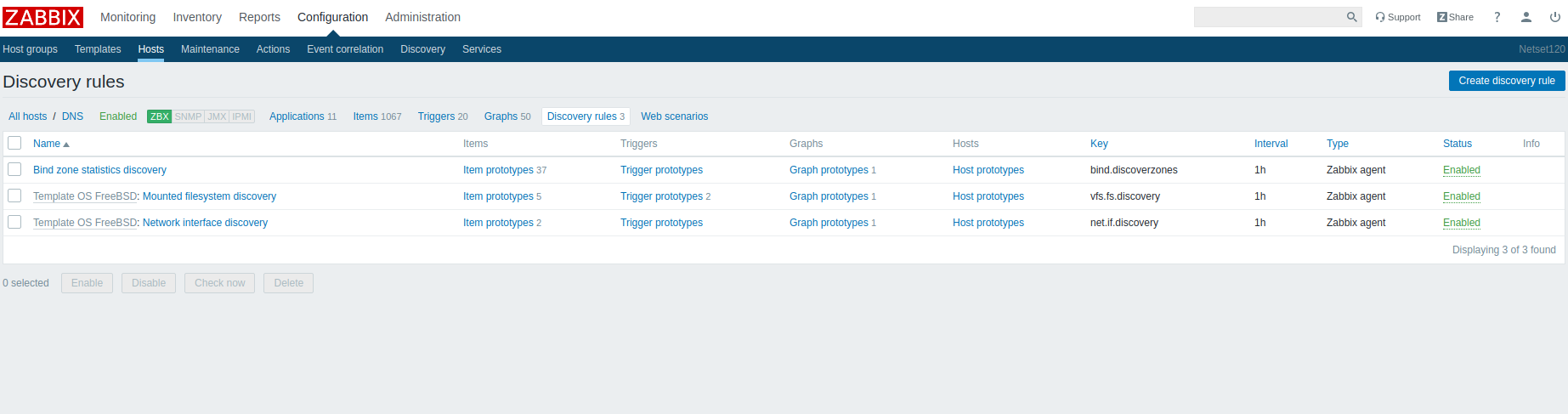1568x414 pixels.
Task: Click the search magnifier icon
Action: [1351, 17]
